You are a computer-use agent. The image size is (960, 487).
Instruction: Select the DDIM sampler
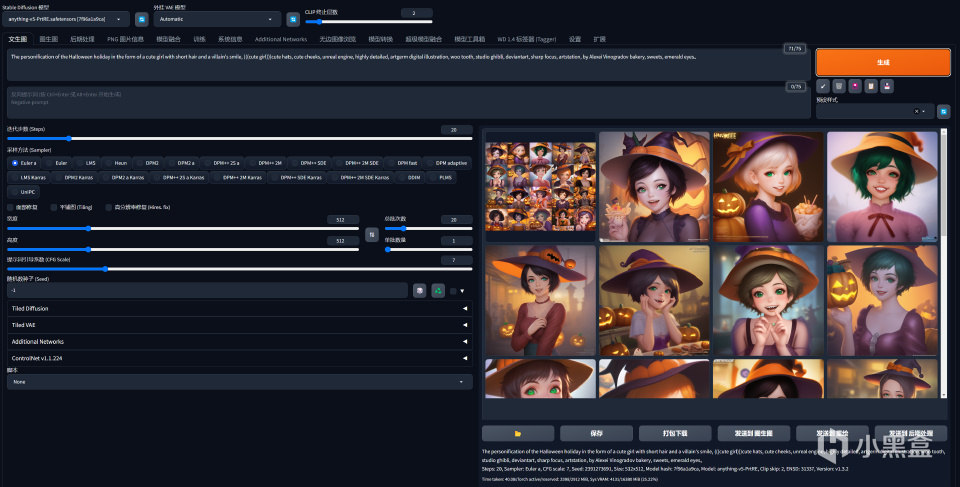coord(408,178)
